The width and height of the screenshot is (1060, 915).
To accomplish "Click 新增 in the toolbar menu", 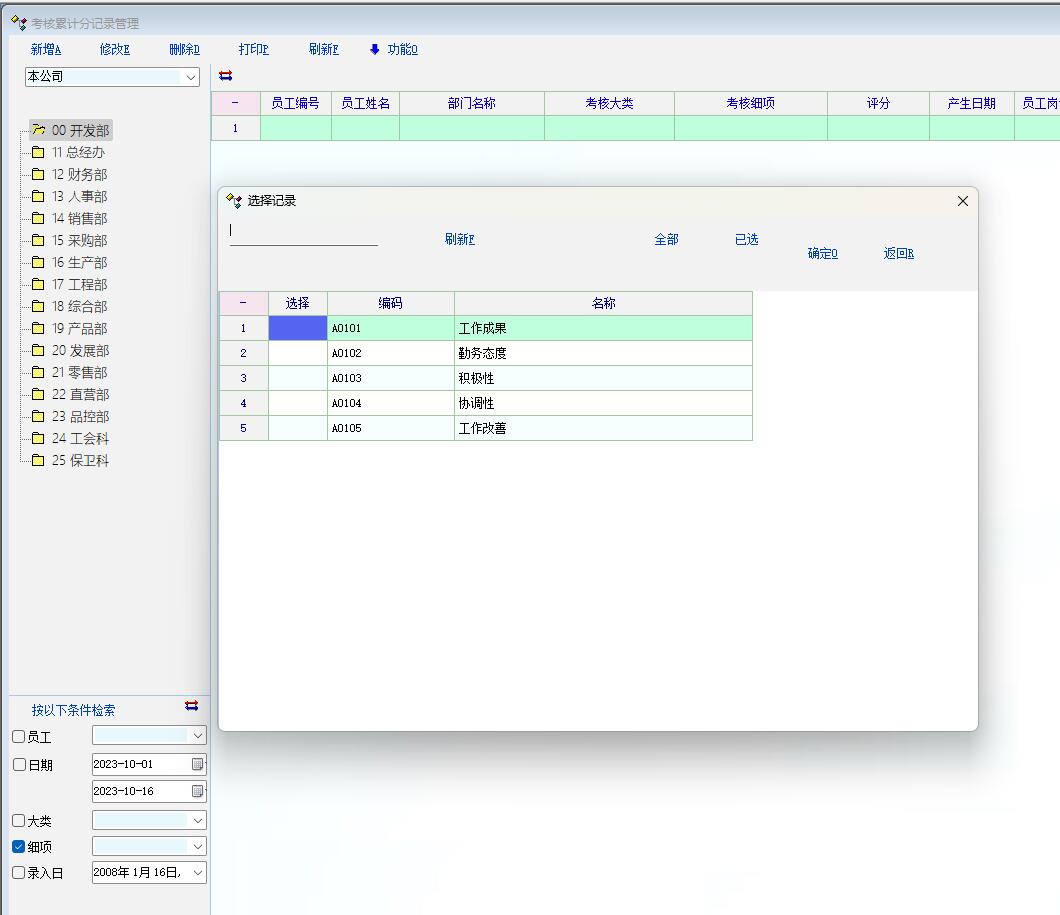I will tap(46, 49).
